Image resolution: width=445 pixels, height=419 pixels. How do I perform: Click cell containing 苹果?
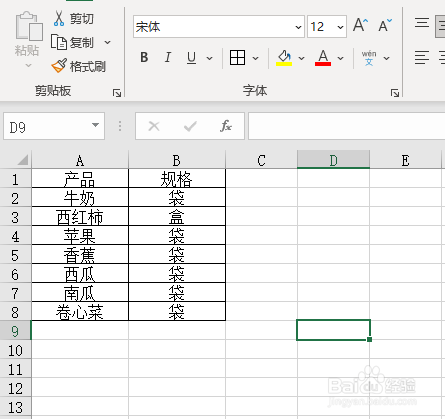pos(80,236)
